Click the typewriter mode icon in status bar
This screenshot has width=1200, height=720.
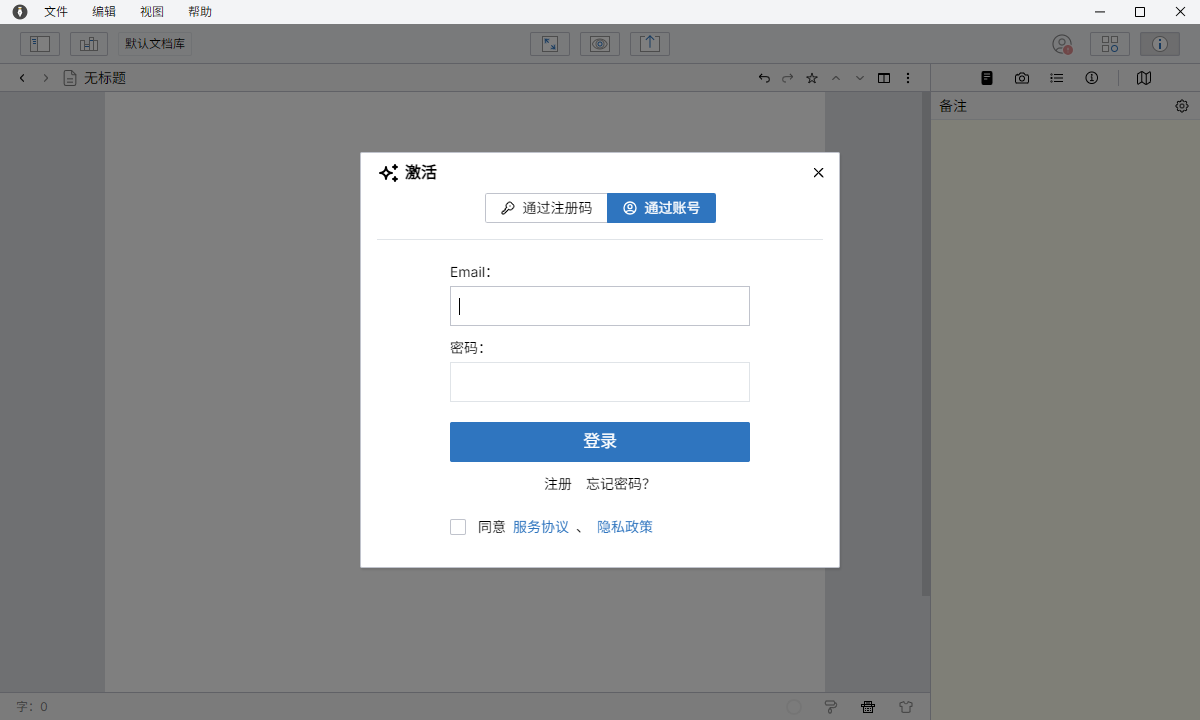(x=868, y=707)
